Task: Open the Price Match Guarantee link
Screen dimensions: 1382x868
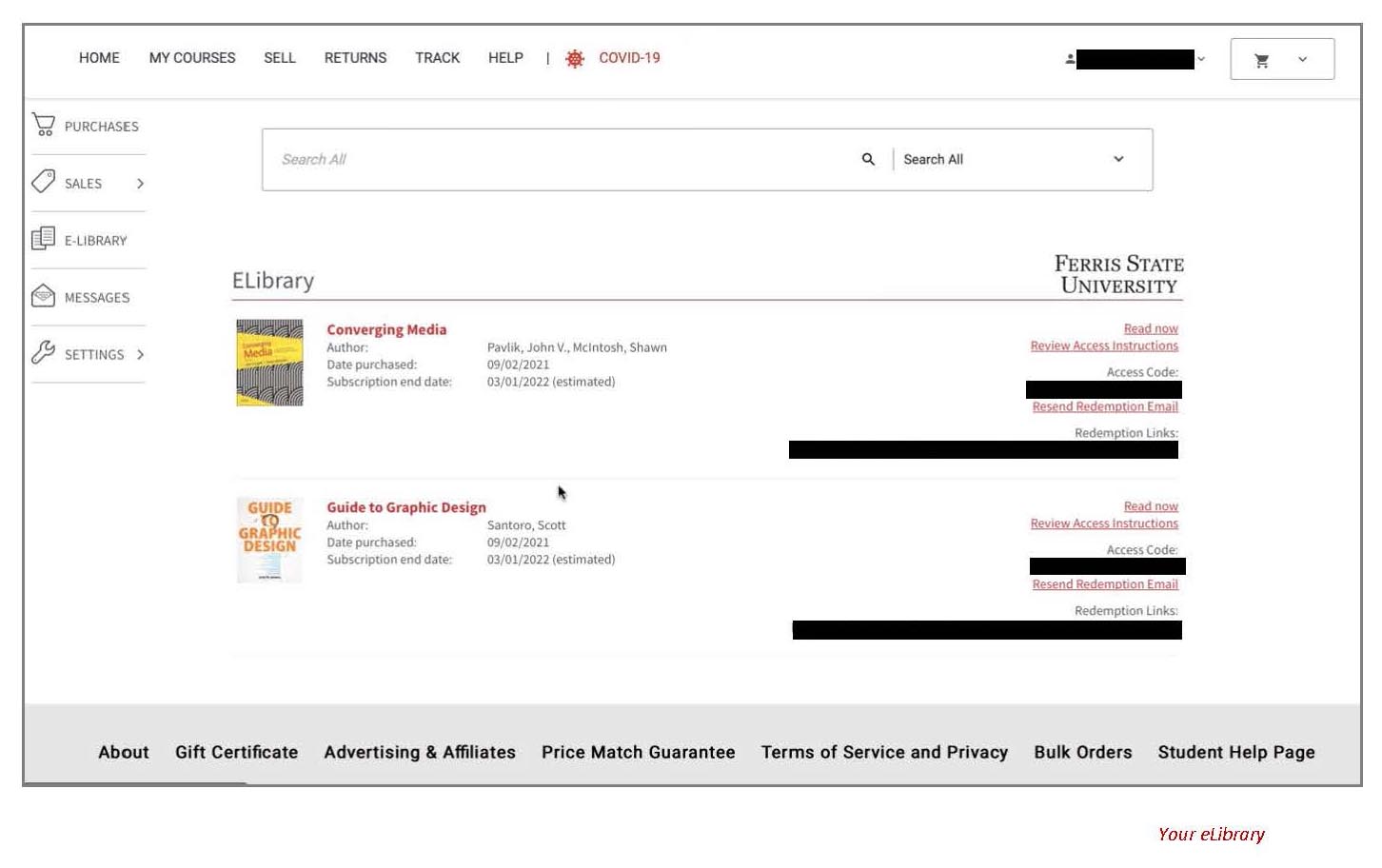Action: pos(639,752)
